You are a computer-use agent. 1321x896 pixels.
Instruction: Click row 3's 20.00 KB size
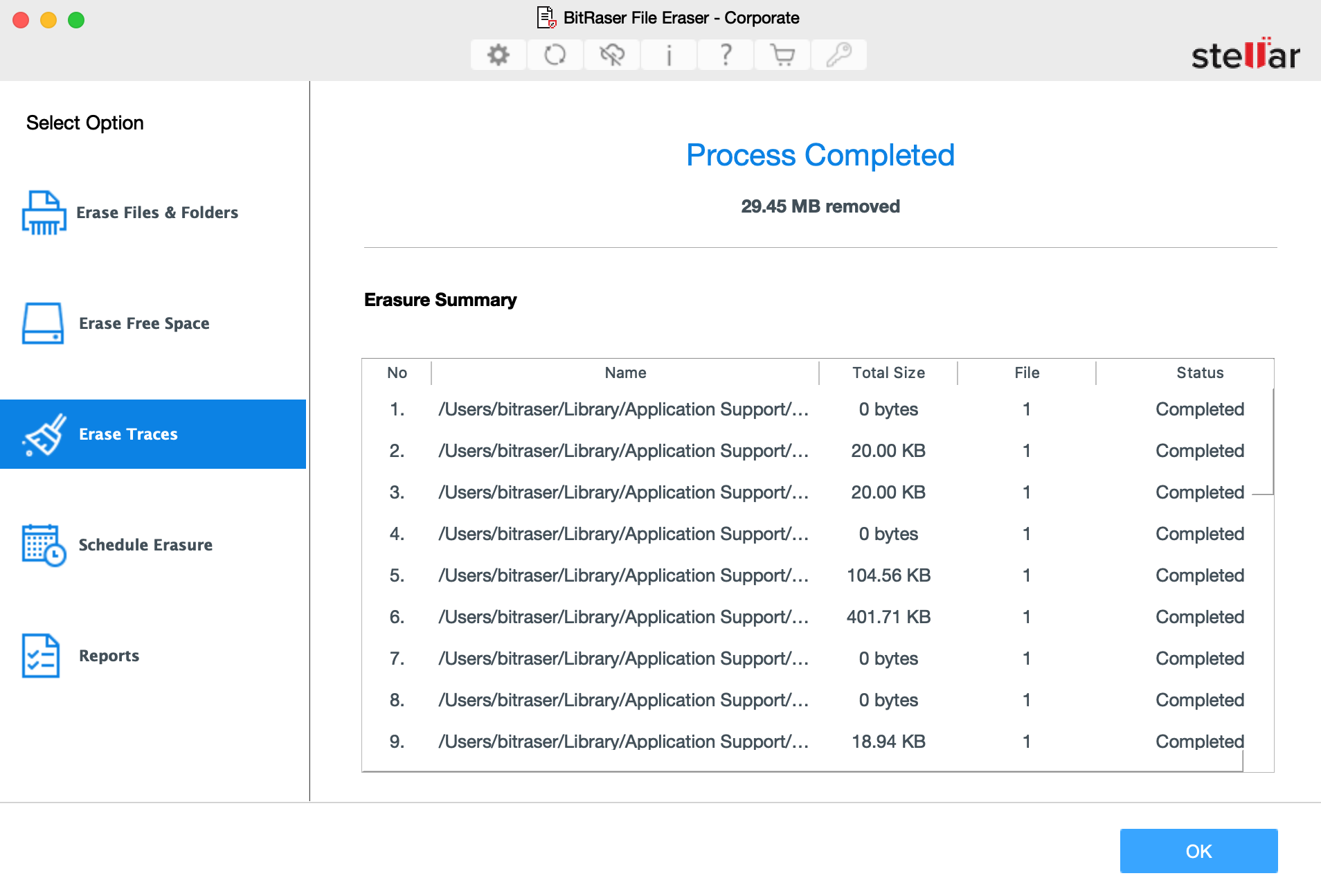tap(888, 492)
